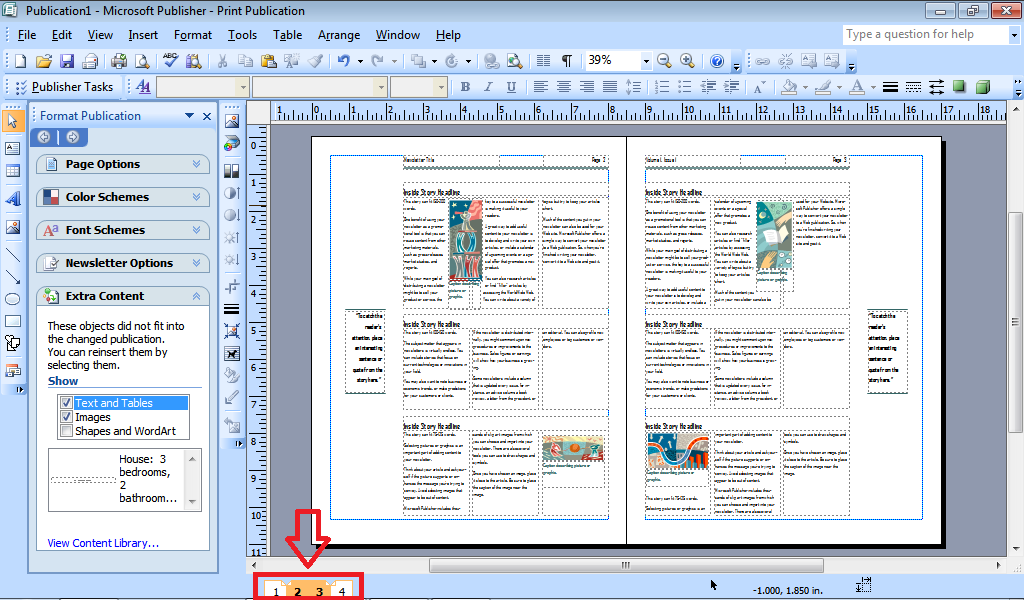Open the Font Color swatch dropdown
Screen dimensions: 1024x600
(872, 87)
